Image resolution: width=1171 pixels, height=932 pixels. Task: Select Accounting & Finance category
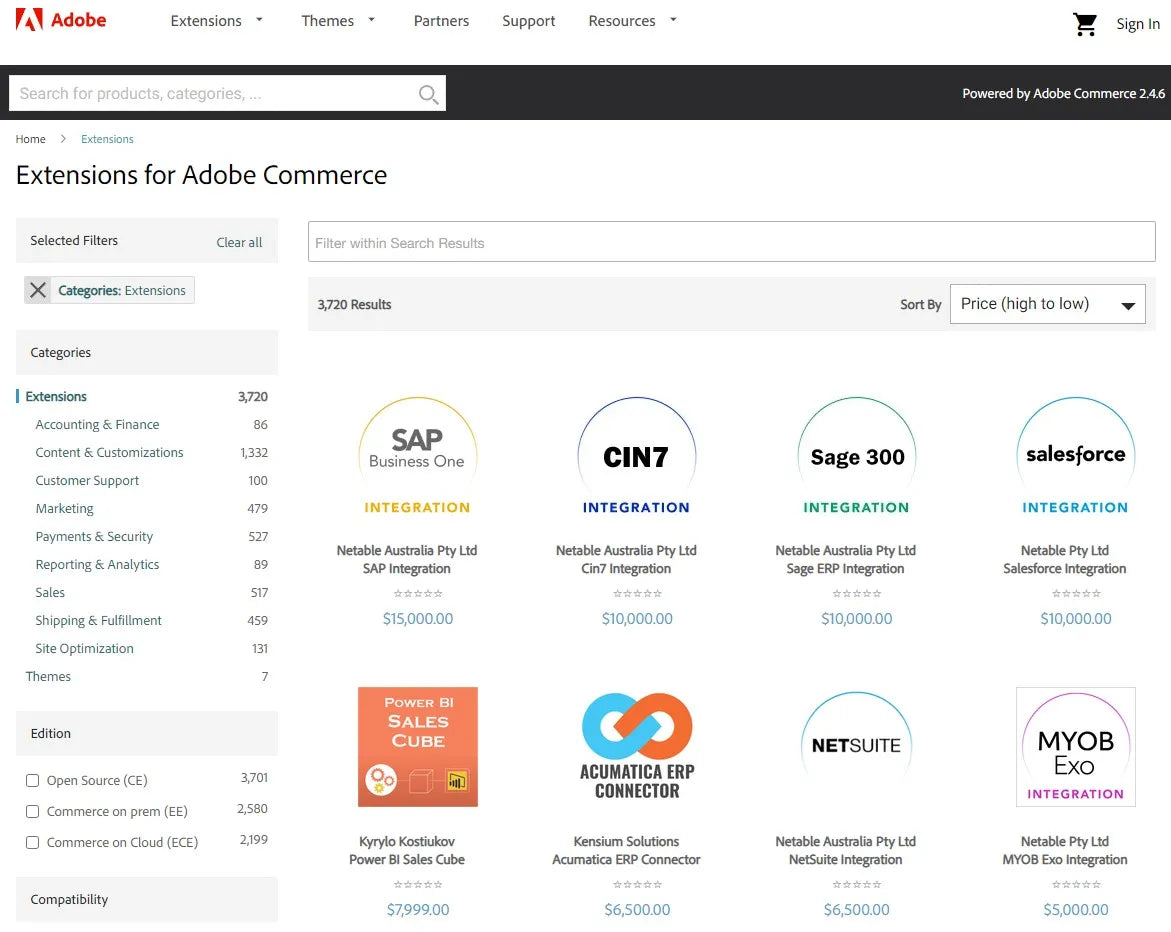[97, 424]
